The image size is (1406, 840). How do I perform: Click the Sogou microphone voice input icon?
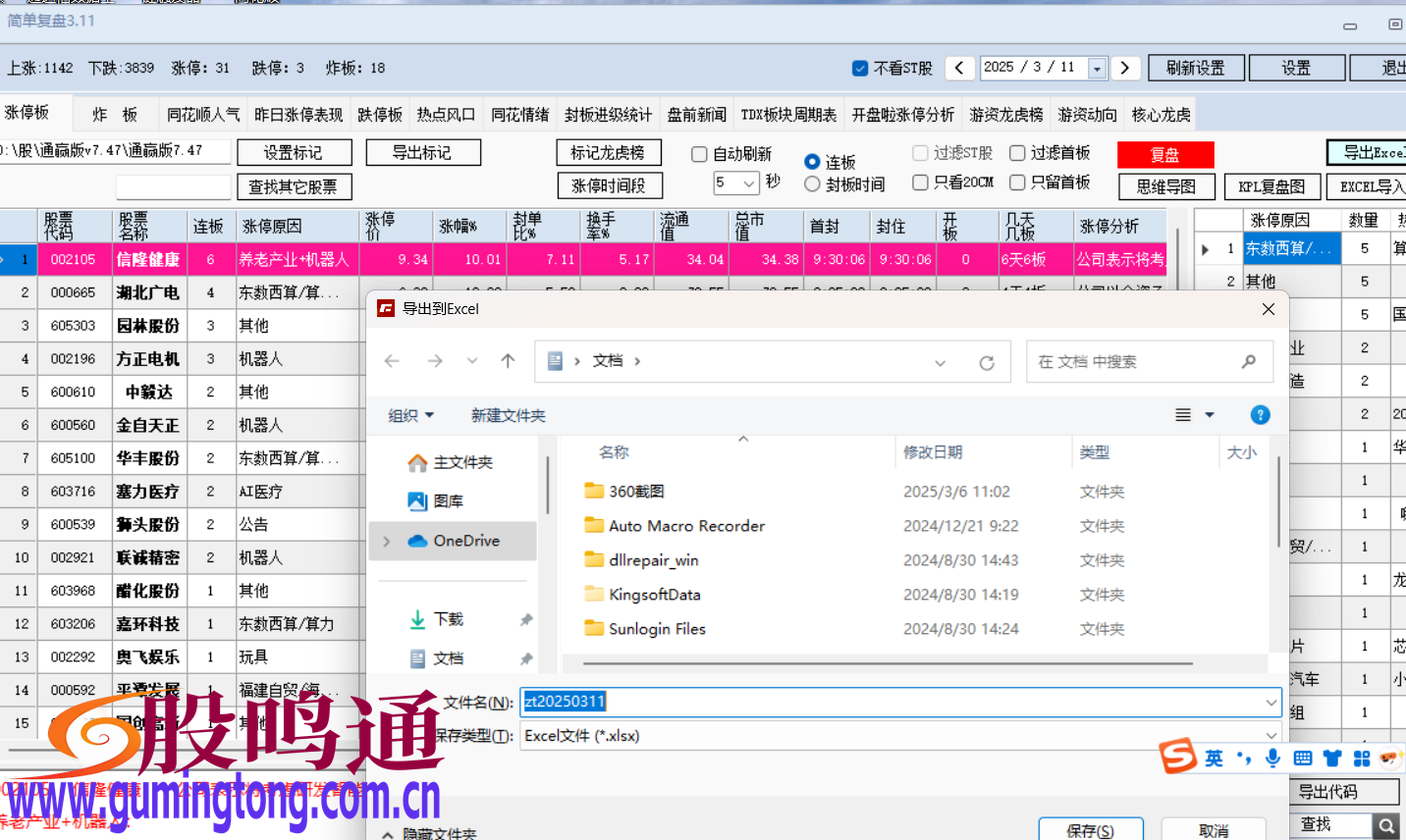[1272, 758]
